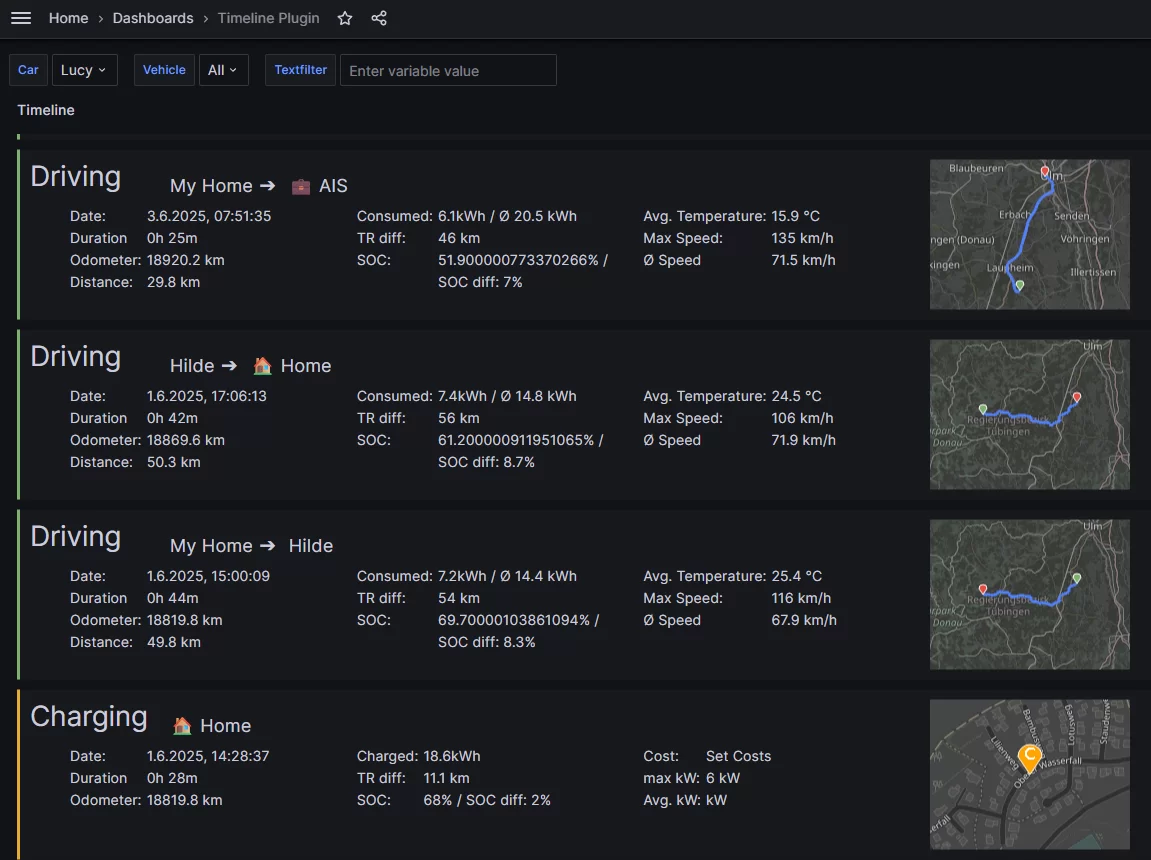Open Dashboards breadcrumb link
The width and height of the screenshot is (1151, 860).
click(x=153, y=18)
